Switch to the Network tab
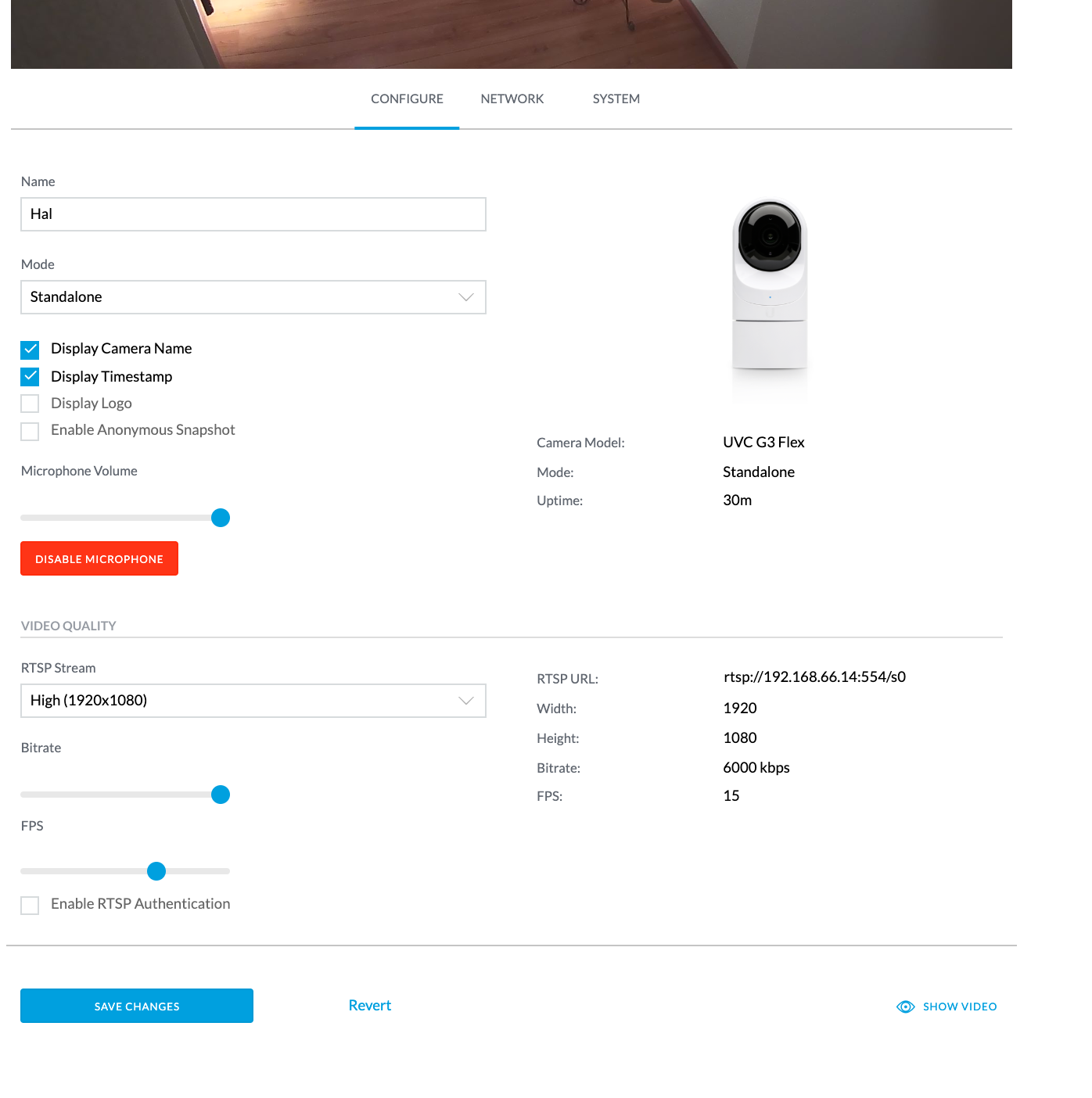The width and height of the screenshot is (1092, 1098). (x=512, y=99)
